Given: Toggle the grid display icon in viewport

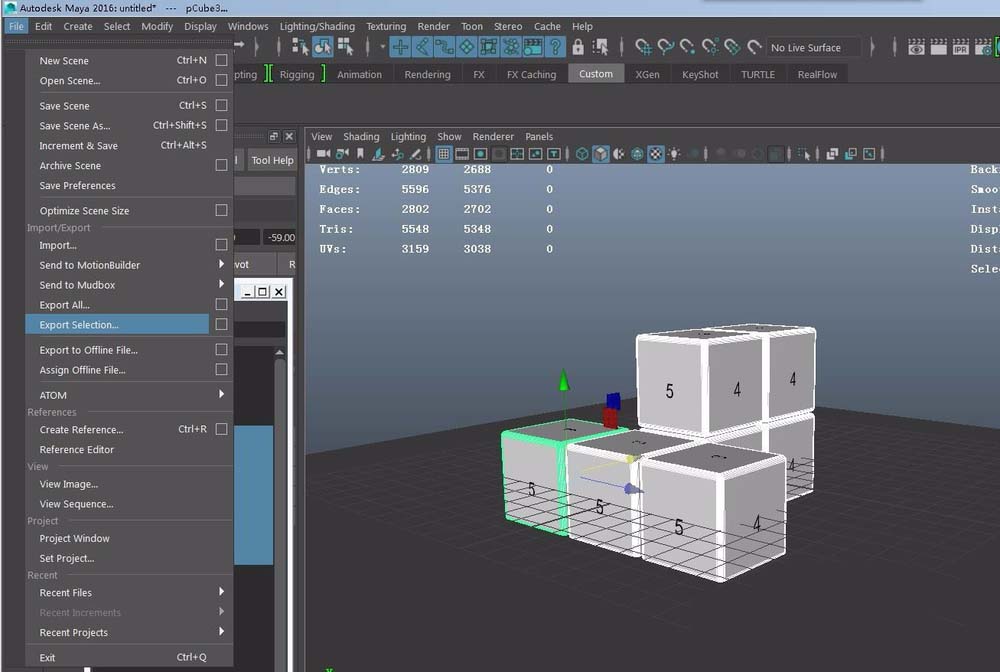Looking at the screenshot, I should click(445, 153).
